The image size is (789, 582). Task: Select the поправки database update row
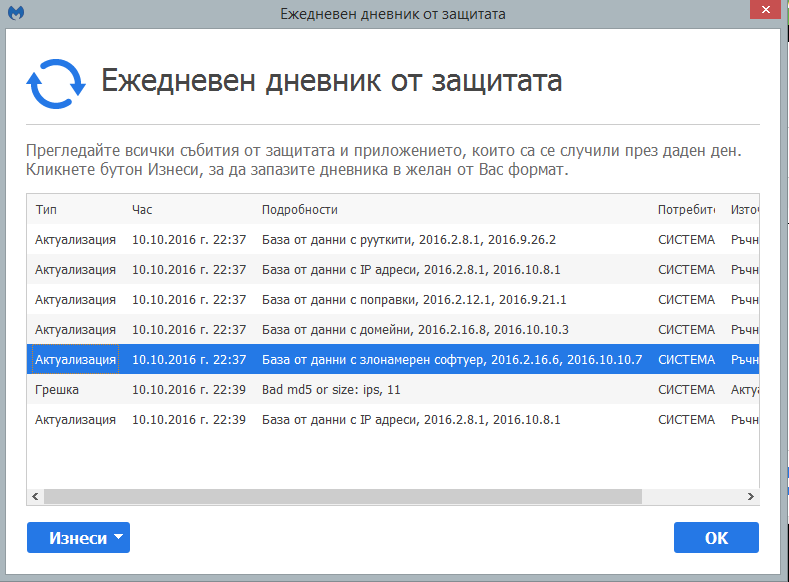(x=393, y=300)
